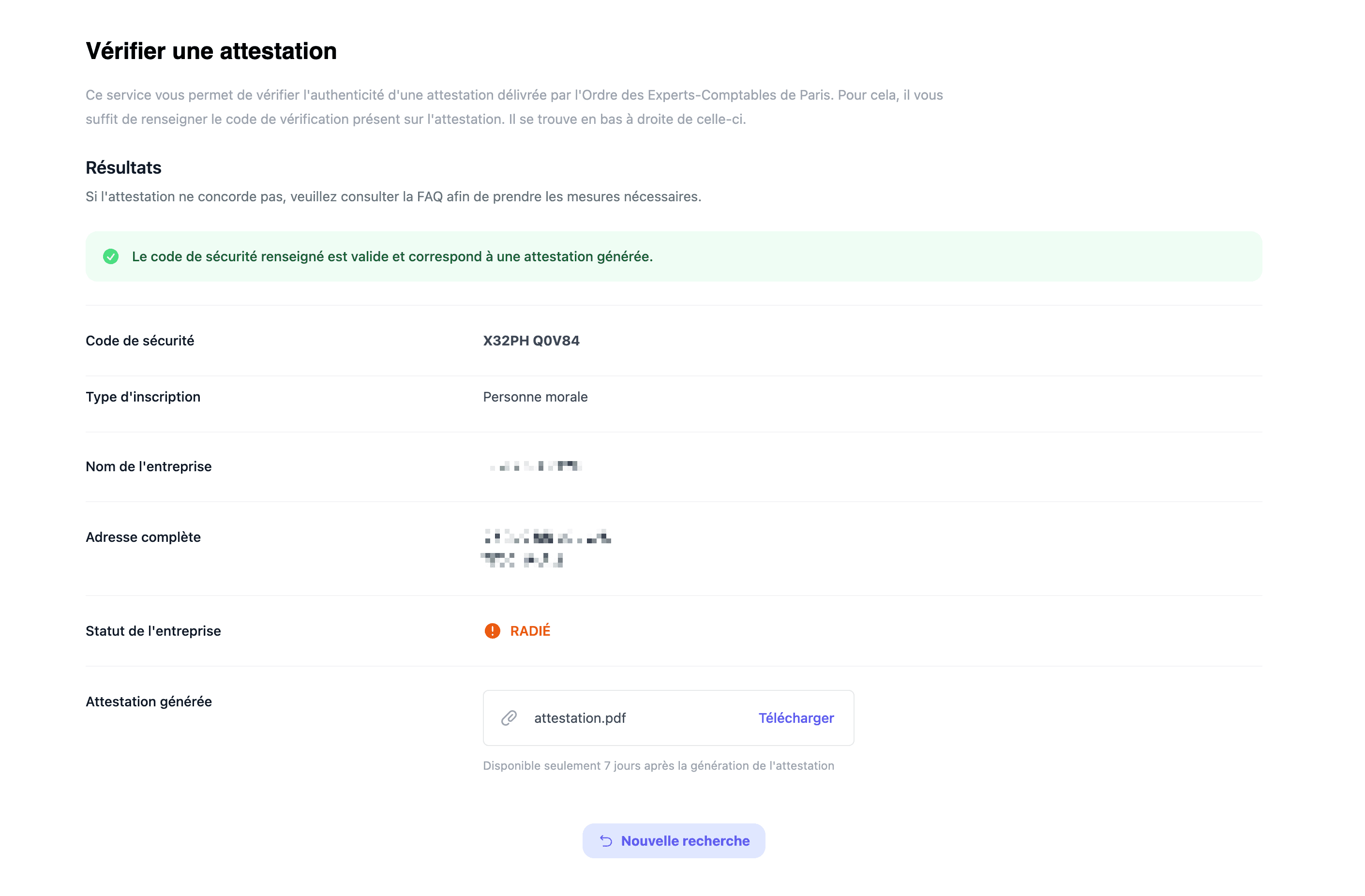Click the Attestation générée label
Viewport: 1365px width, 896px height.
(x=149, y=702)
